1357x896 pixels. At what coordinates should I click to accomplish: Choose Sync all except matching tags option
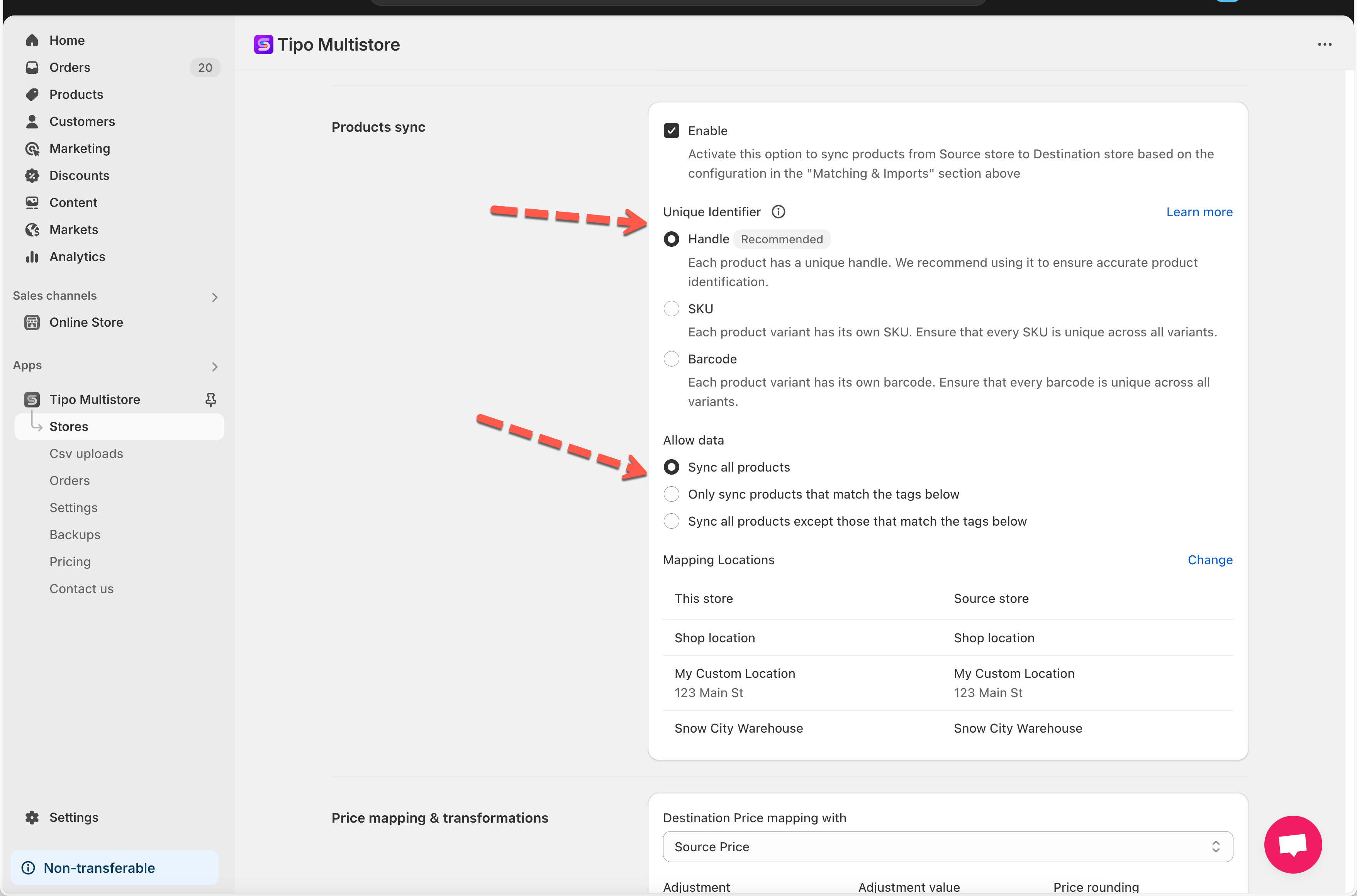[x=672, y=521]
